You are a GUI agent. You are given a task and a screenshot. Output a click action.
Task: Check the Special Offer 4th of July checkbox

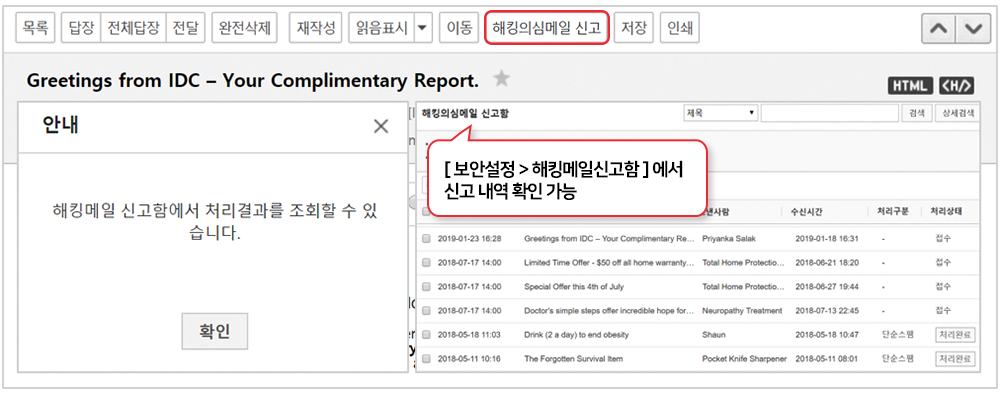point(426,287)
